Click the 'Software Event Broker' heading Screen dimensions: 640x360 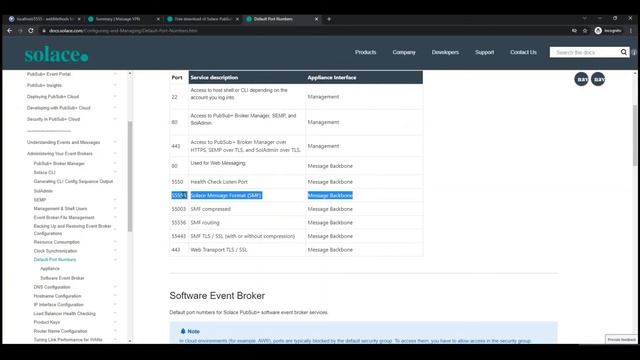[x=217, y=296]
